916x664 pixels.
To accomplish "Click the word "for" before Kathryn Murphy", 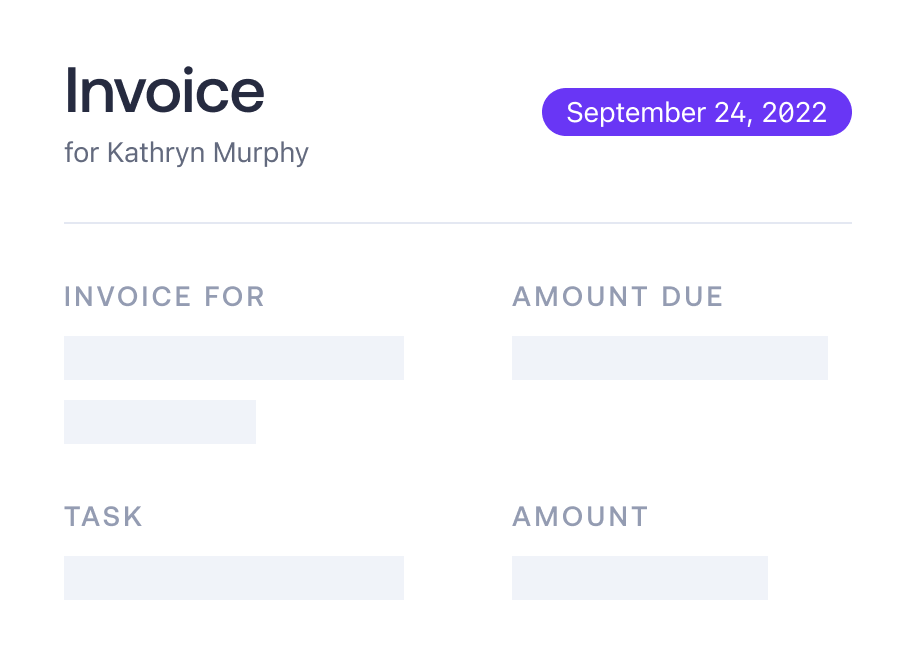I will pos(82,153).
